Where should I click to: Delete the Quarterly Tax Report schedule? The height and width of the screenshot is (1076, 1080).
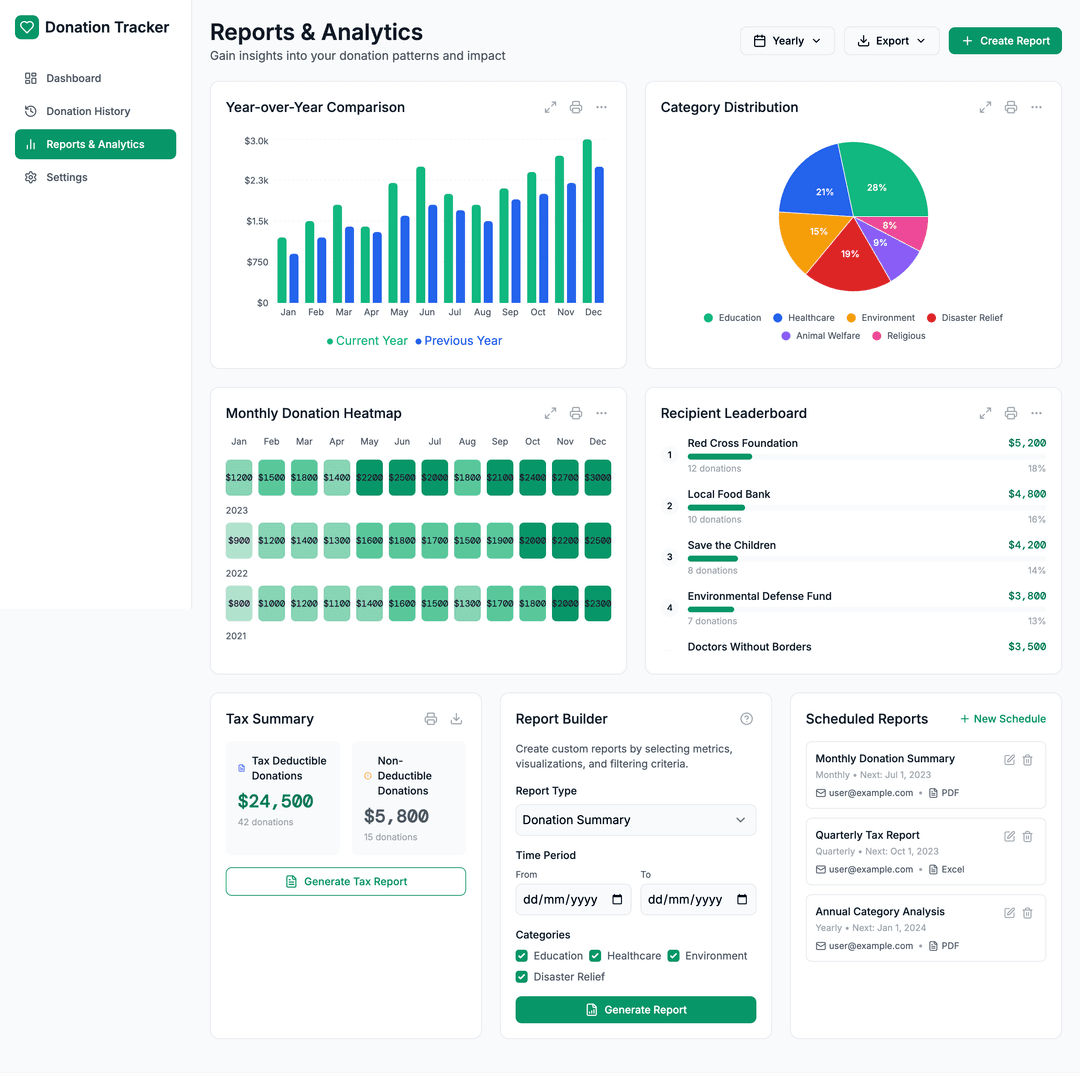1027,836
